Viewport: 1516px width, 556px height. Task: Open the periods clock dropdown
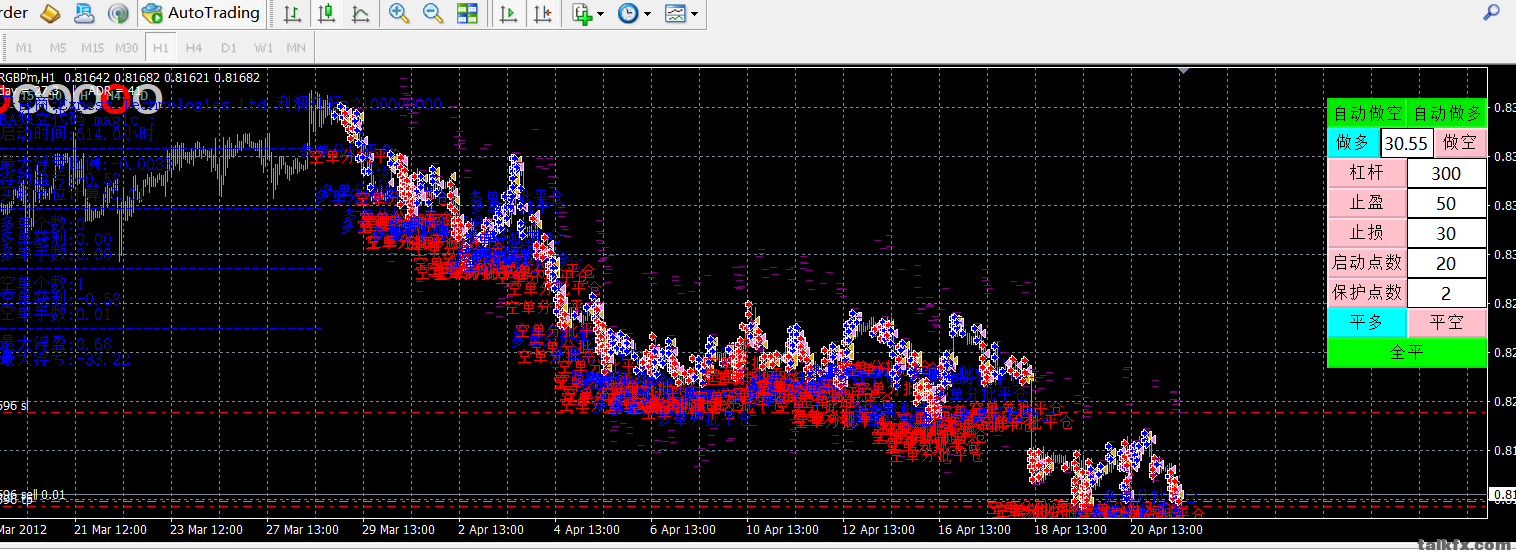click(x=634, y=14)
